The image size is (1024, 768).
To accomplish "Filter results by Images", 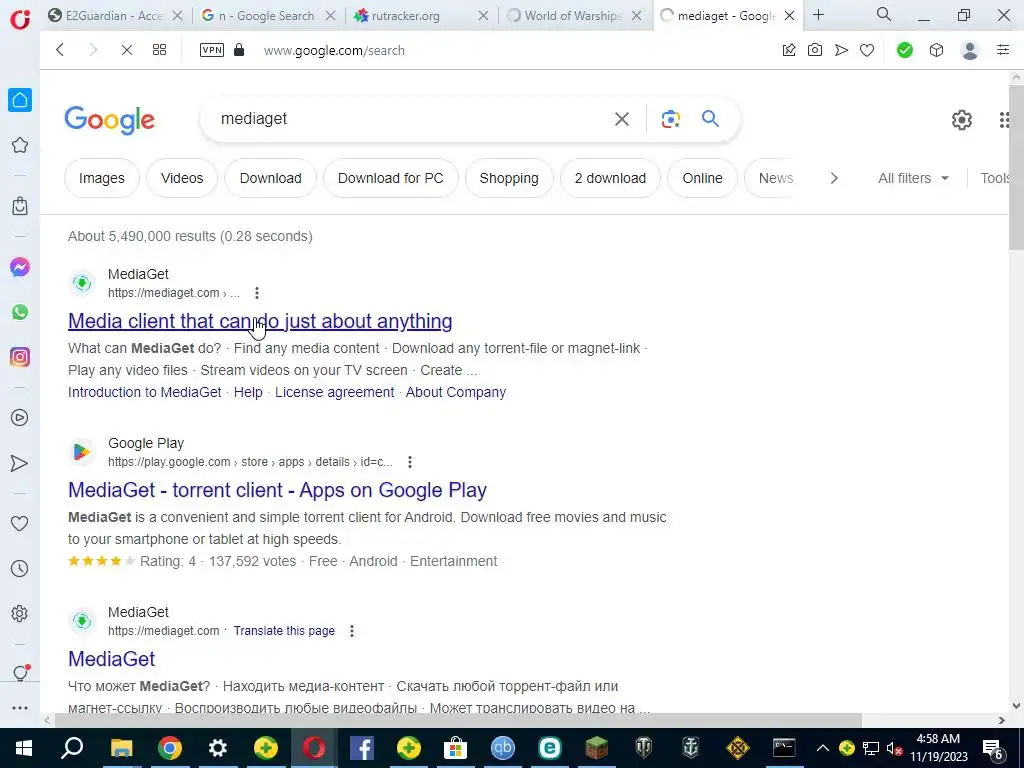I will [x=102, y=178].
